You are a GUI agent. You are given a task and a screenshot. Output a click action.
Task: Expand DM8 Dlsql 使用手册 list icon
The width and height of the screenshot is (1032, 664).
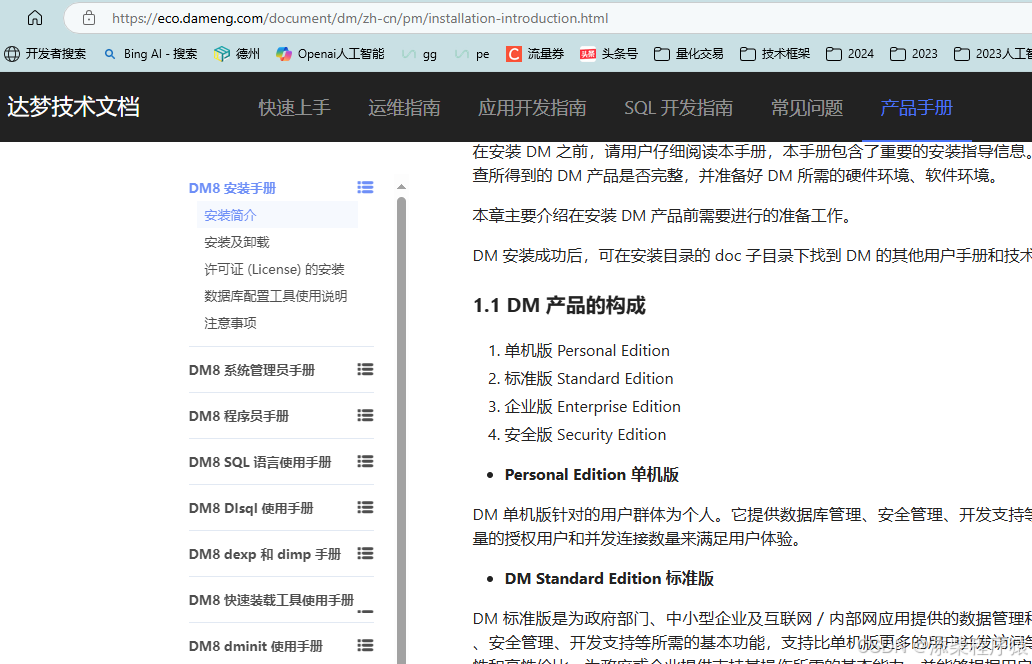pos(365,507)
